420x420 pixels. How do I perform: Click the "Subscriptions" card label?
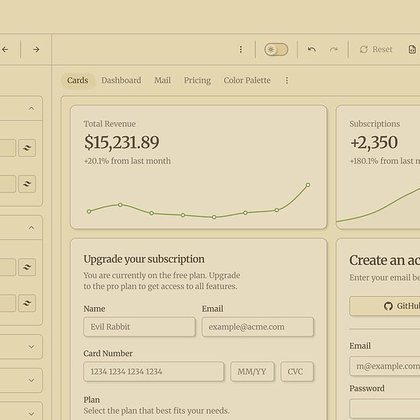click(x=375, y=124)
